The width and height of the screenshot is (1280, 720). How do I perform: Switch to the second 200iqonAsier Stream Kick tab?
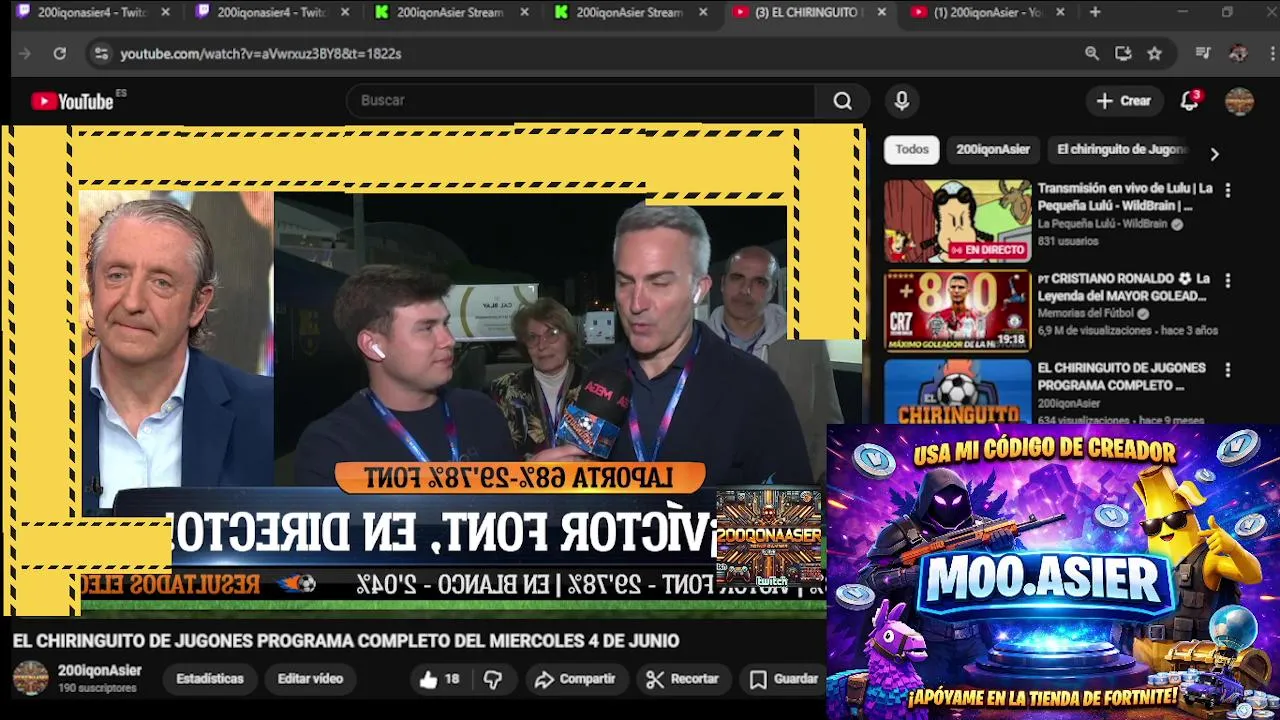(x=630, y=12)
